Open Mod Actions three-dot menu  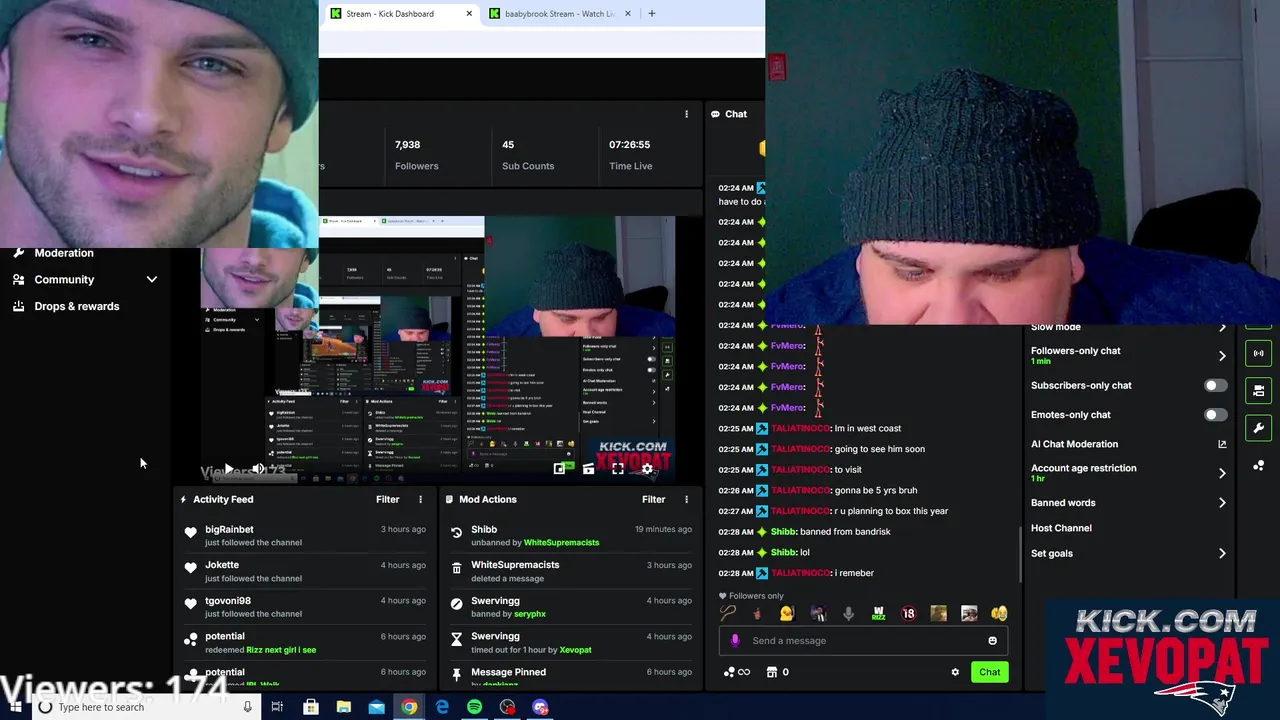[x=686, y=499]
